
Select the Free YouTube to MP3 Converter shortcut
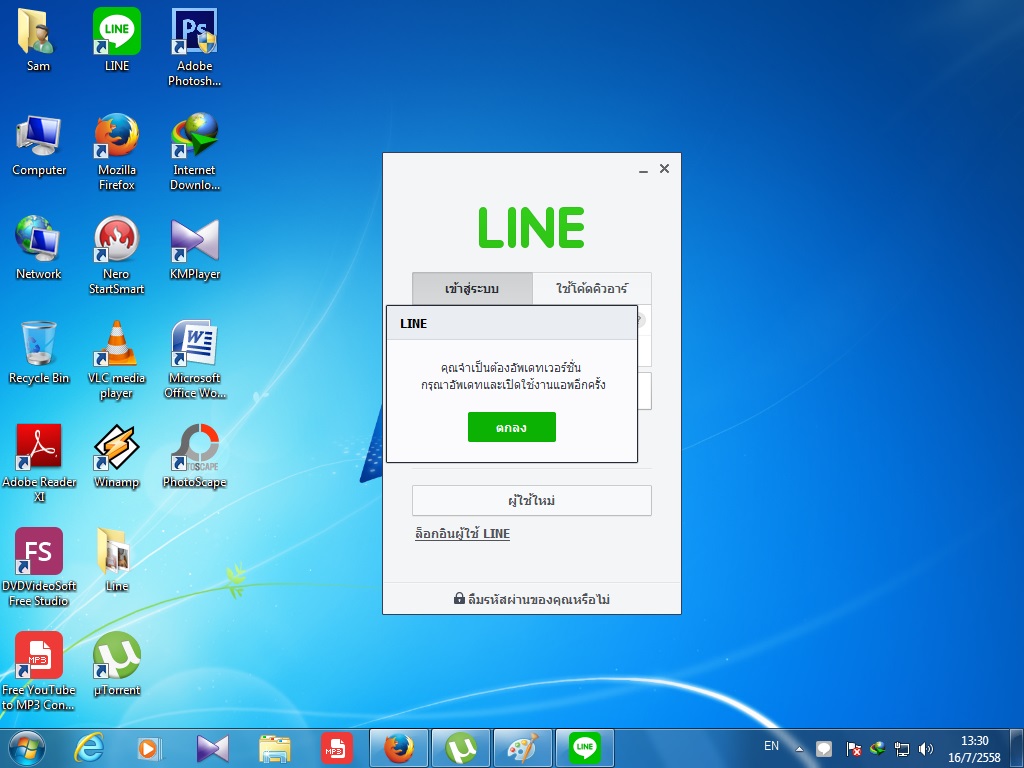[x=39, y=671]
